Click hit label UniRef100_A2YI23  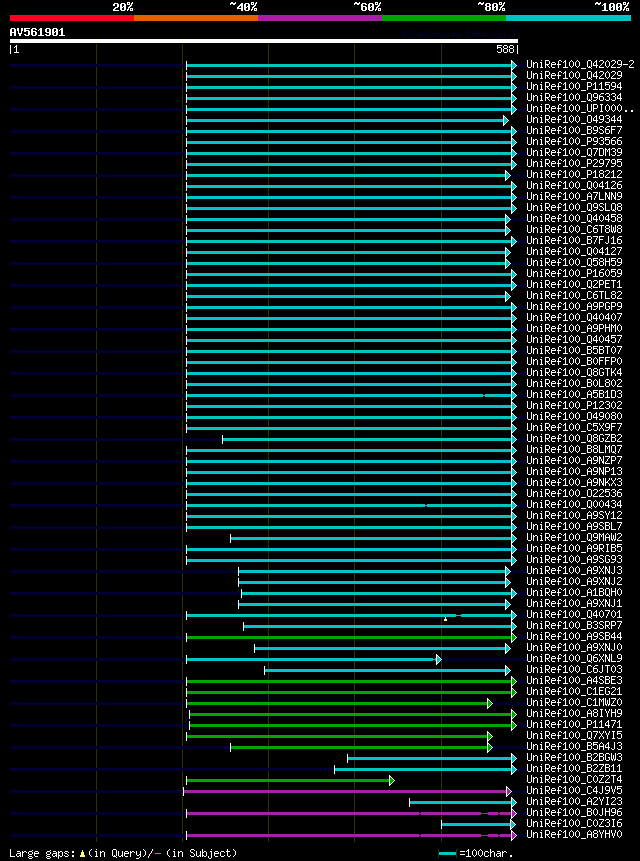click(x=574, y=801)
